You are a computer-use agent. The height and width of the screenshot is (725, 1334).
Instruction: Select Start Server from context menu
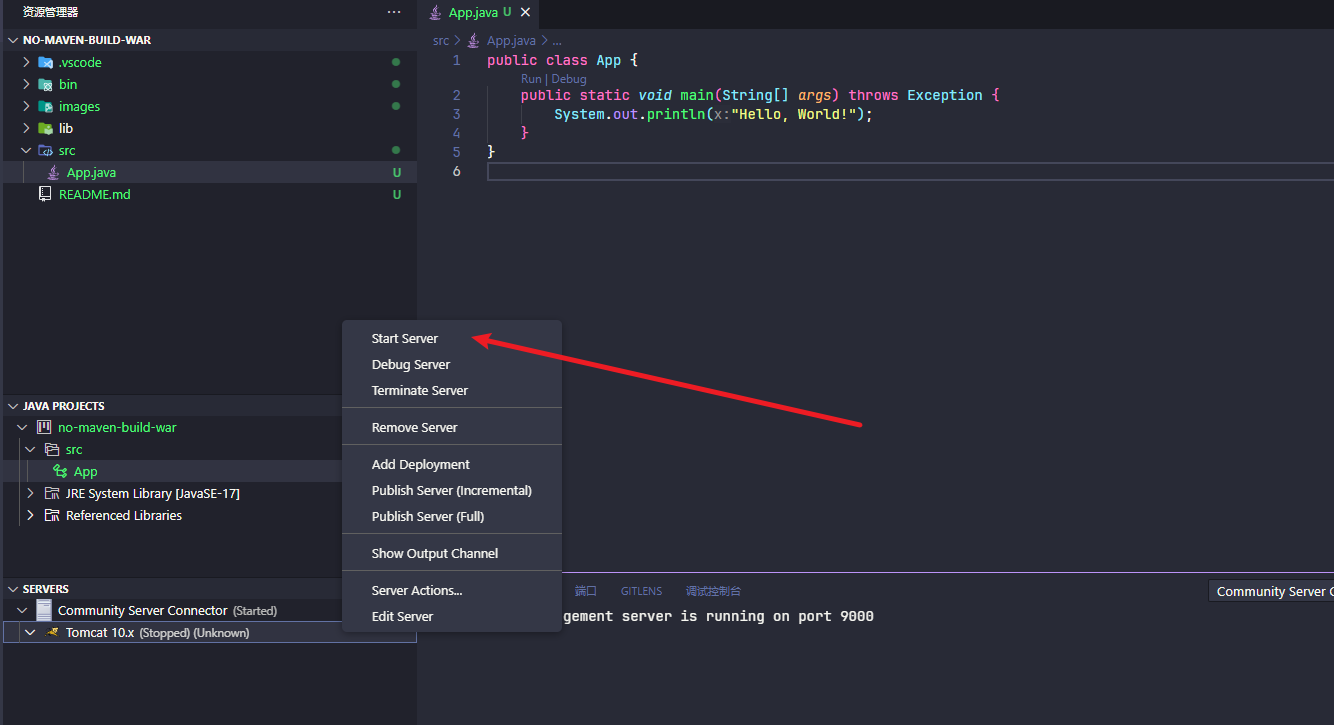click(405, 339)
